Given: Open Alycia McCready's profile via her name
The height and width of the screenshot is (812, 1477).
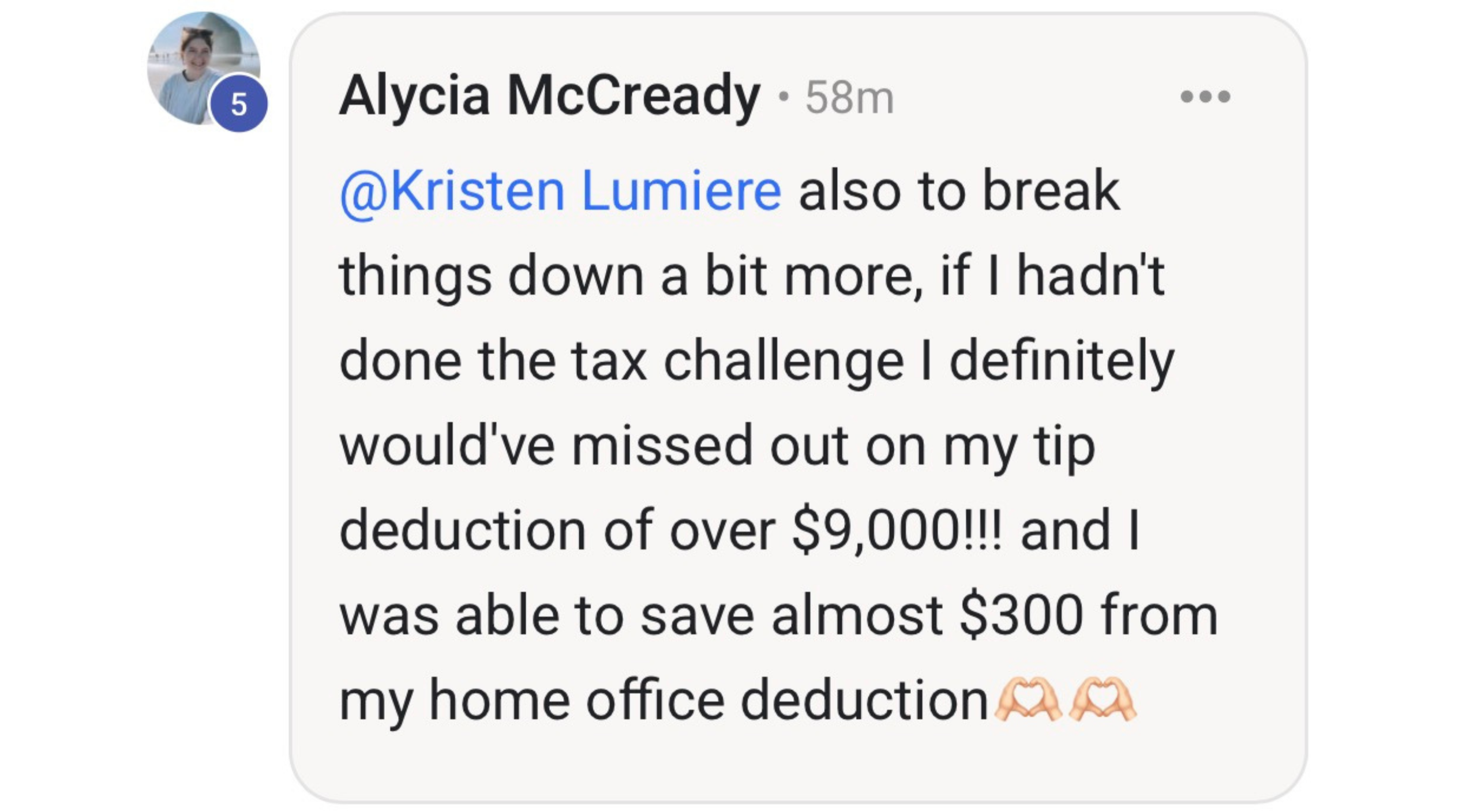Looking at the screenshot, I should (549, 96).
